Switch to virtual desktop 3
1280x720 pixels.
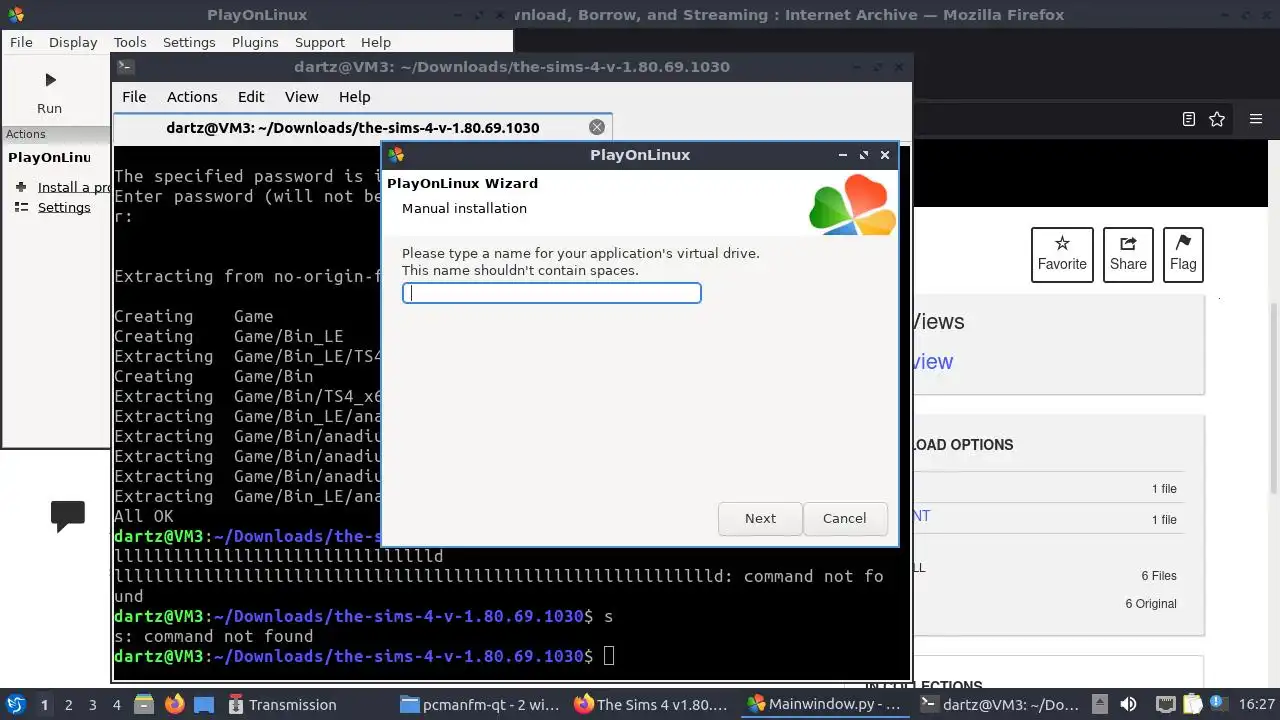[92, 704]
